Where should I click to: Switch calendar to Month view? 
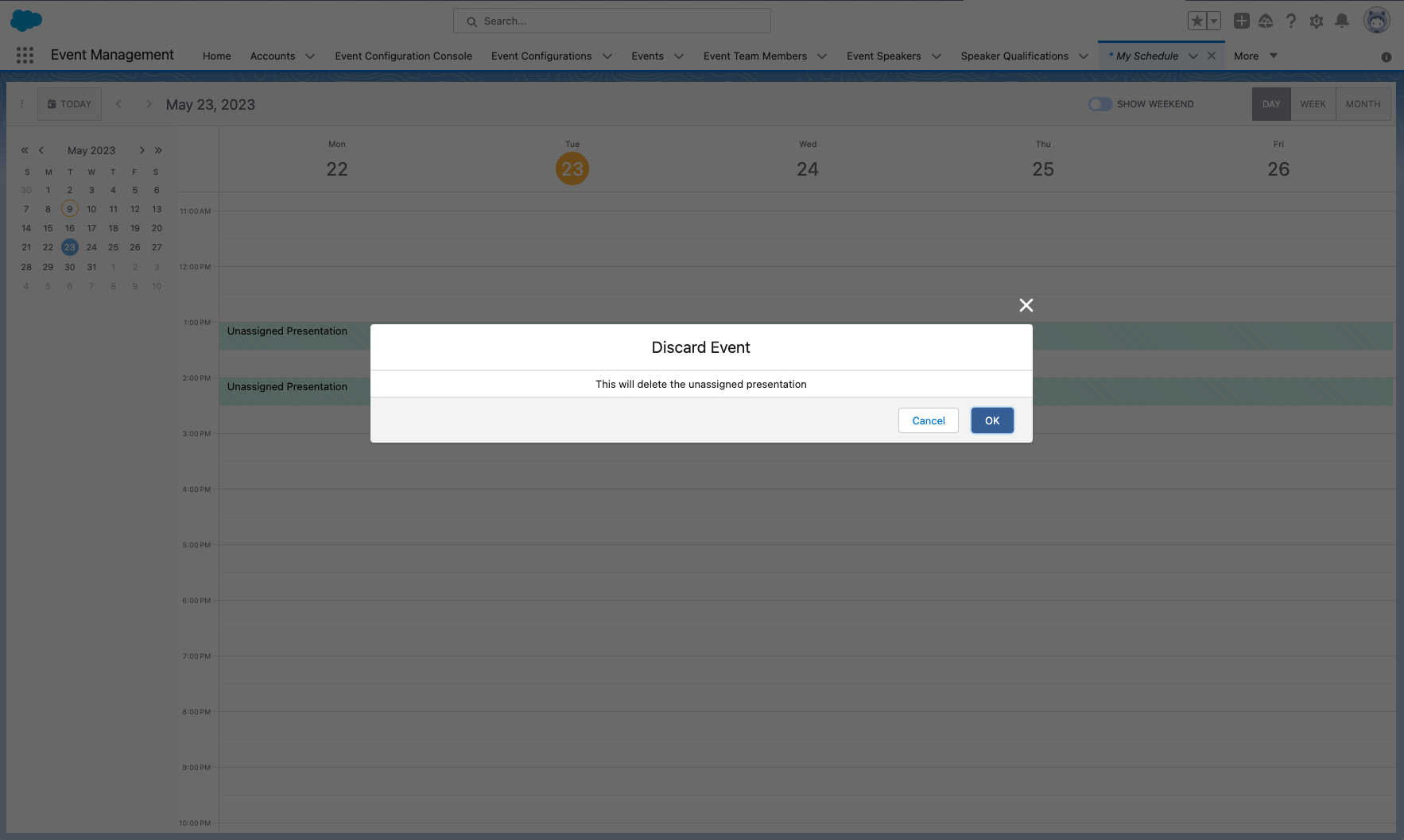tap(1363, 104)
